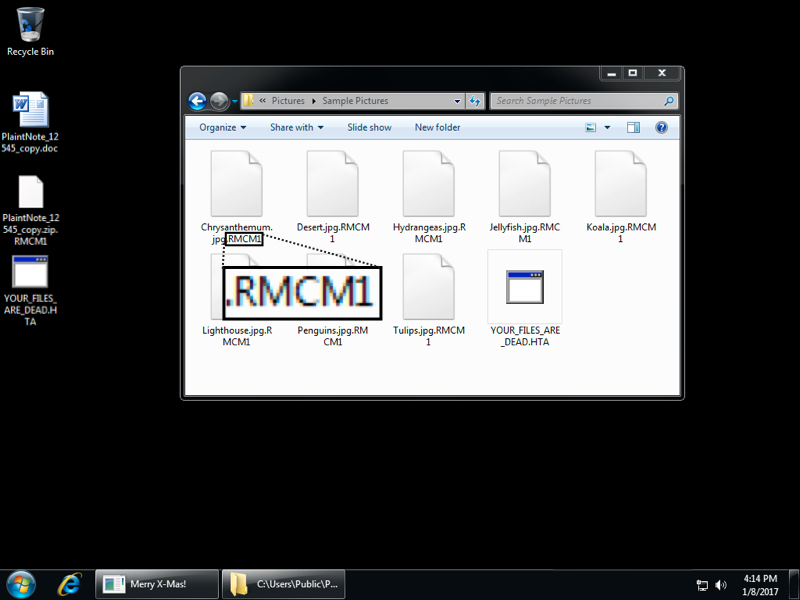Screen dimensions: 800x600
Task: Select the Hydrangeas.jpg.RMCM1 file
Action: point(429,197)
